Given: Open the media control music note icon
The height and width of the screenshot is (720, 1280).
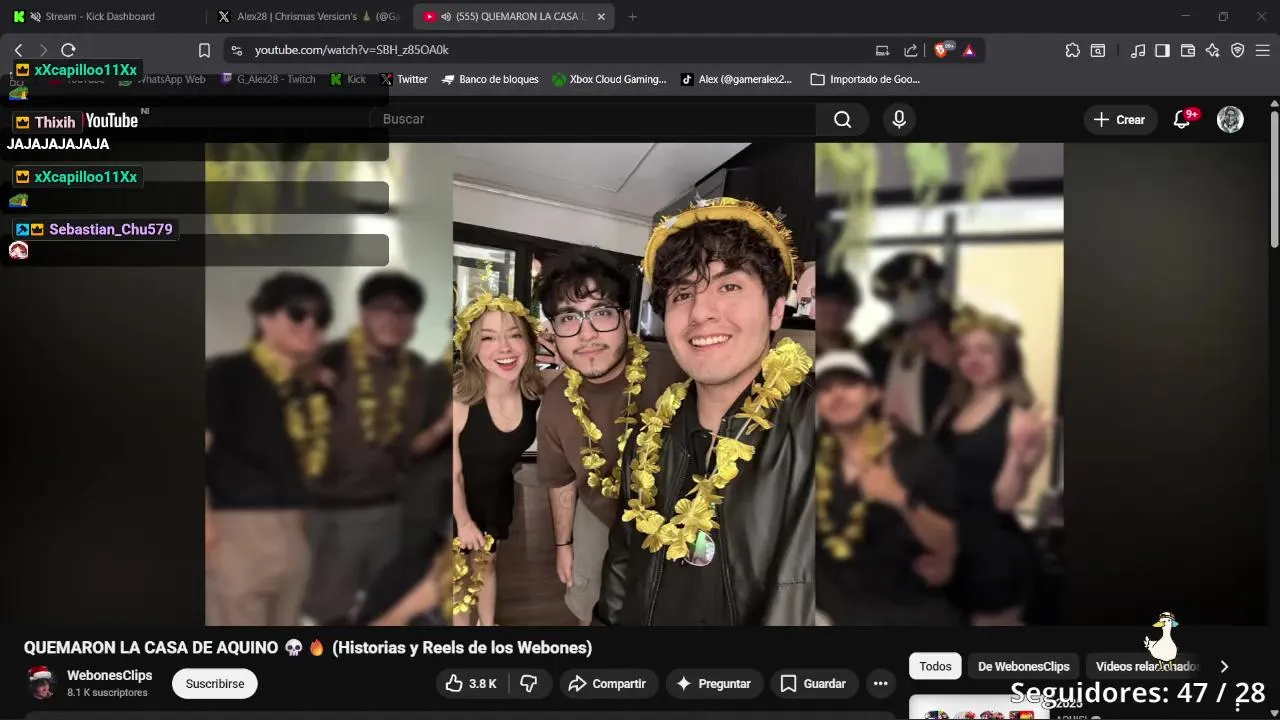Looking at the screenshot, I should pyautogui.click(x=1138, y=50).
